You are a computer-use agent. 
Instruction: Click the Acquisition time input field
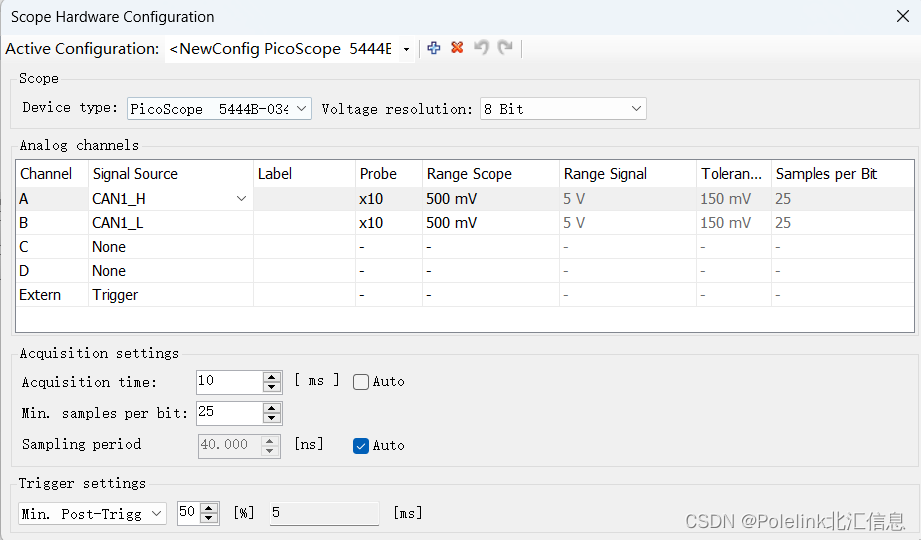(x=230, y=382)
